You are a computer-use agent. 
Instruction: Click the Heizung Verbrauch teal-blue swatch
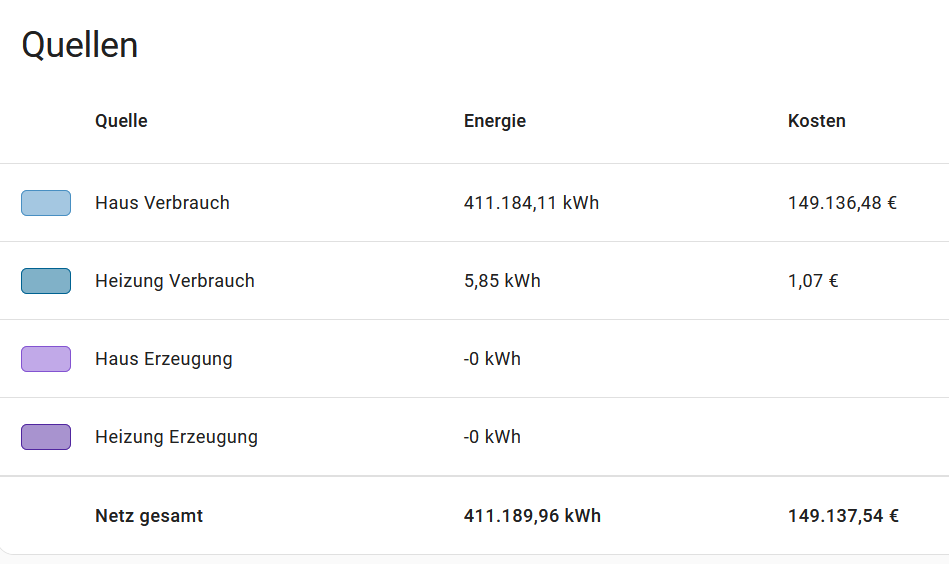tap(46, 281)
